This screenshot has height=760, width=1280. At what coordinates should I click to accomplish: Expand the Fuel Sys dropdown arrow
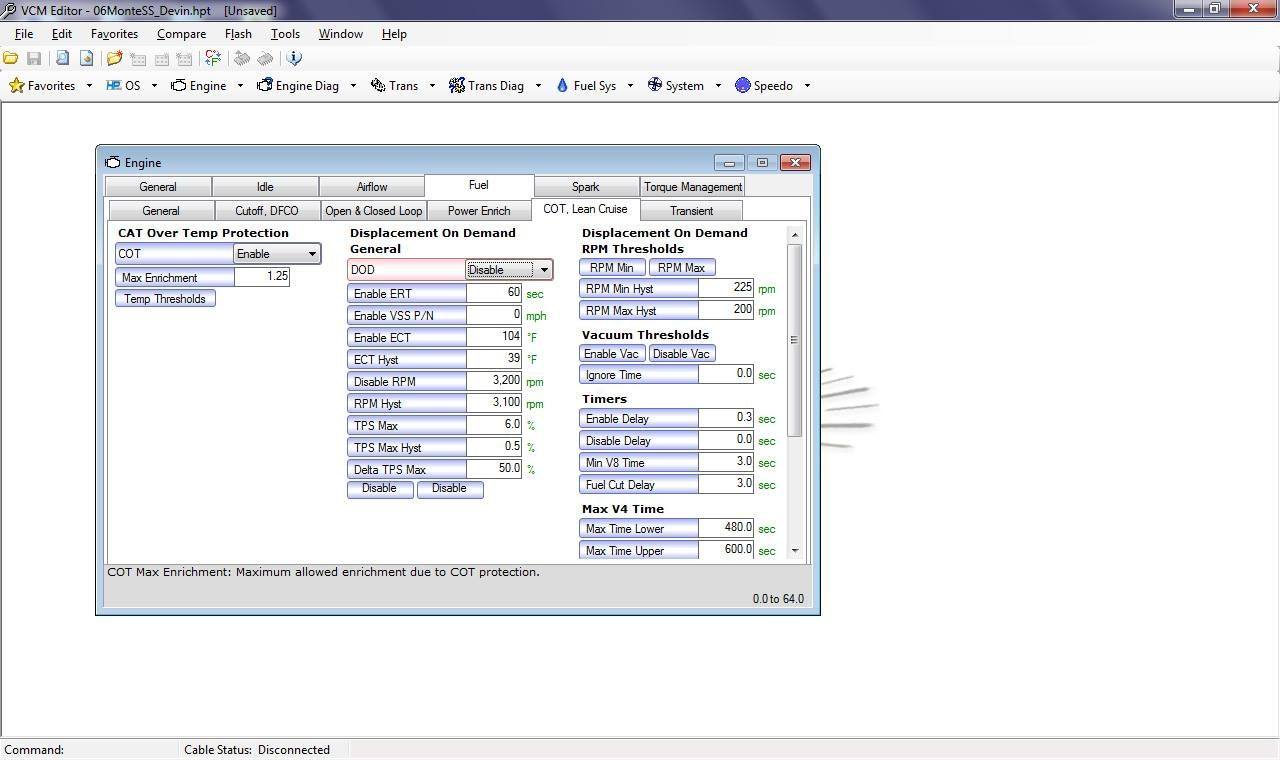(630, 86)
